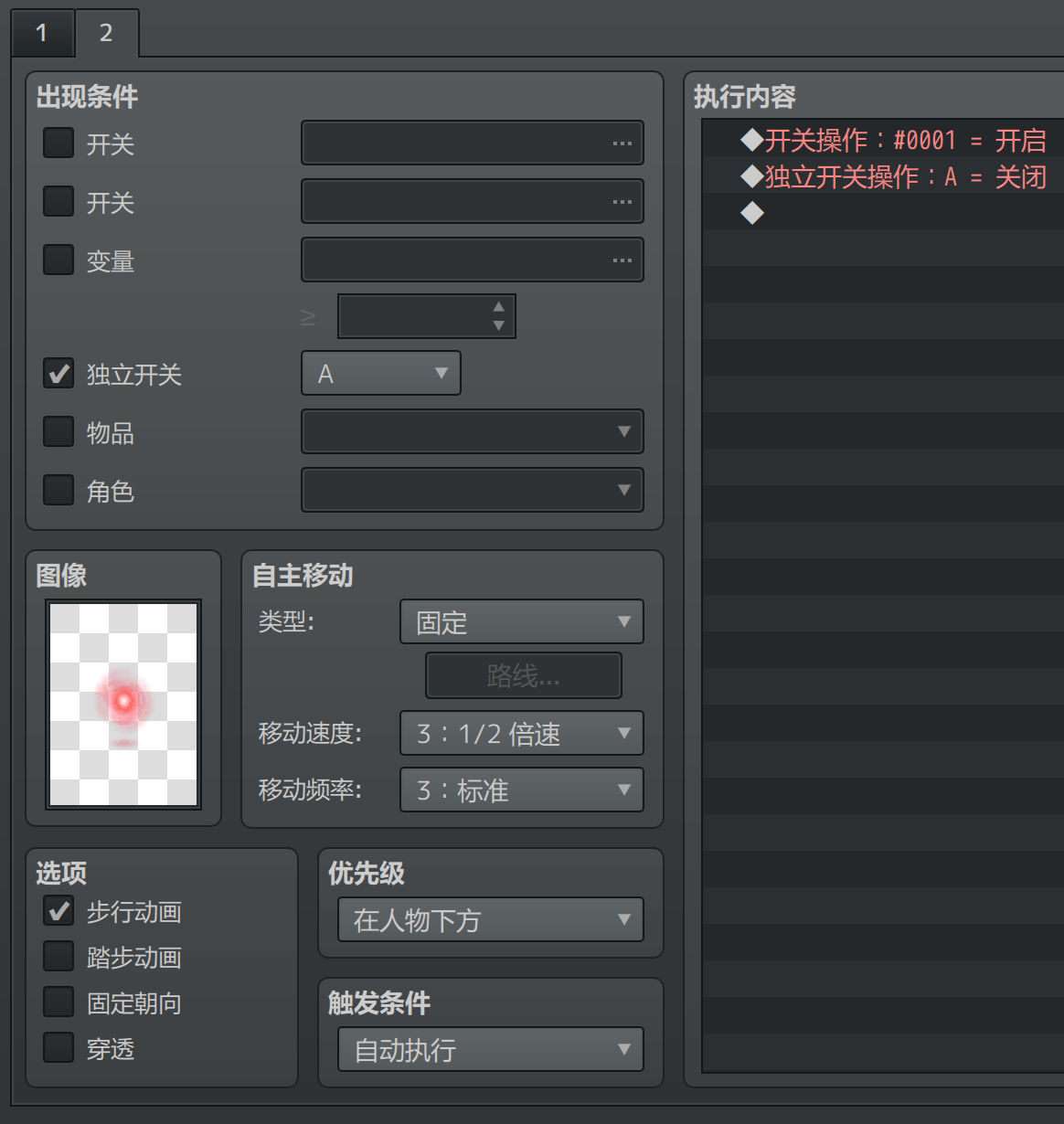Image resolution: width=1064 pixels, height=1124 pixels.
Task: Open the 变量 selection field
Action: click(473, 260)
